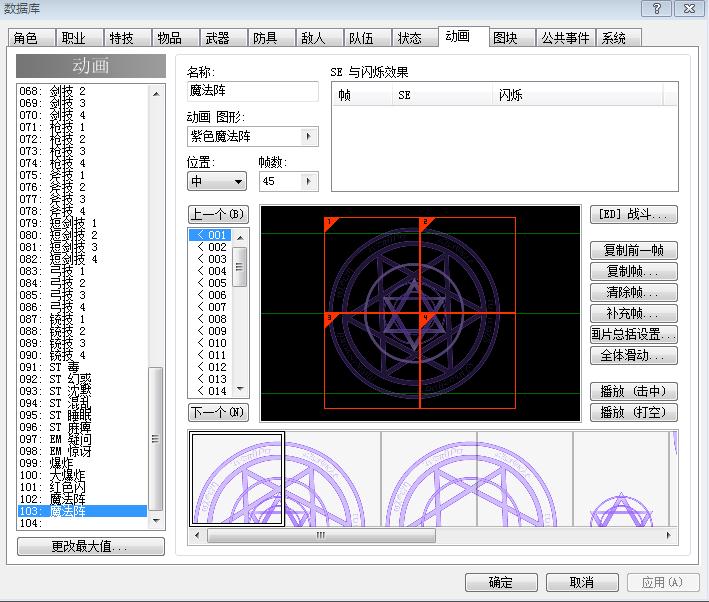Open 画片总括设置 dialog button
This screenshot has width=709, height=602.
coord(633,334)
